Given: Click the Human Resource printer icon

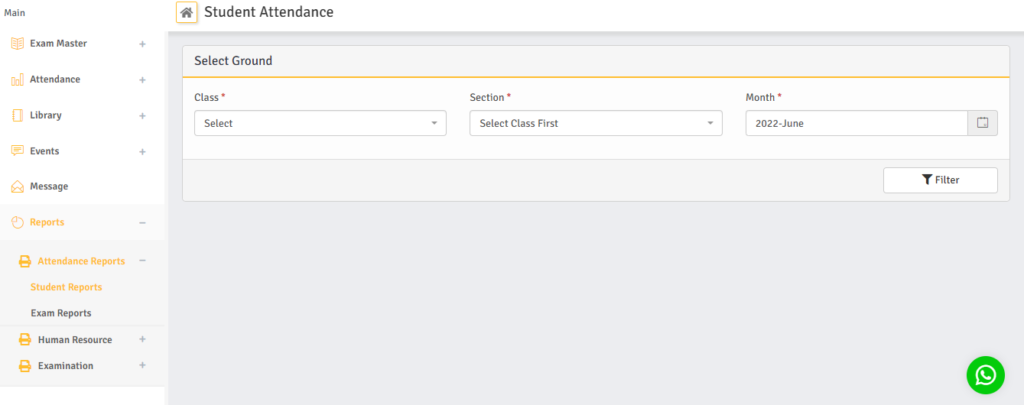Looking at the screenshot, I should pos(26,340).
